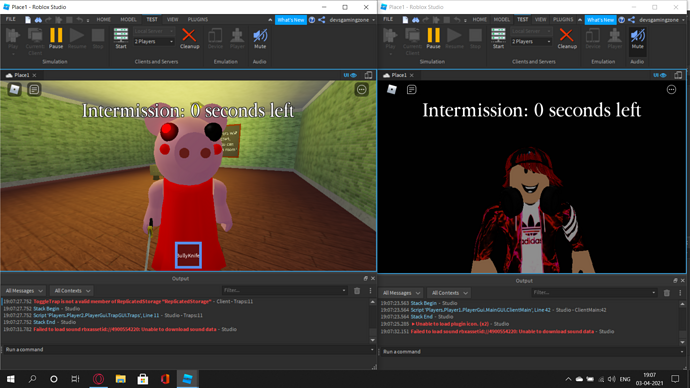Click Cleanup in the left Roblox Studio window

(x=189, y=38)
